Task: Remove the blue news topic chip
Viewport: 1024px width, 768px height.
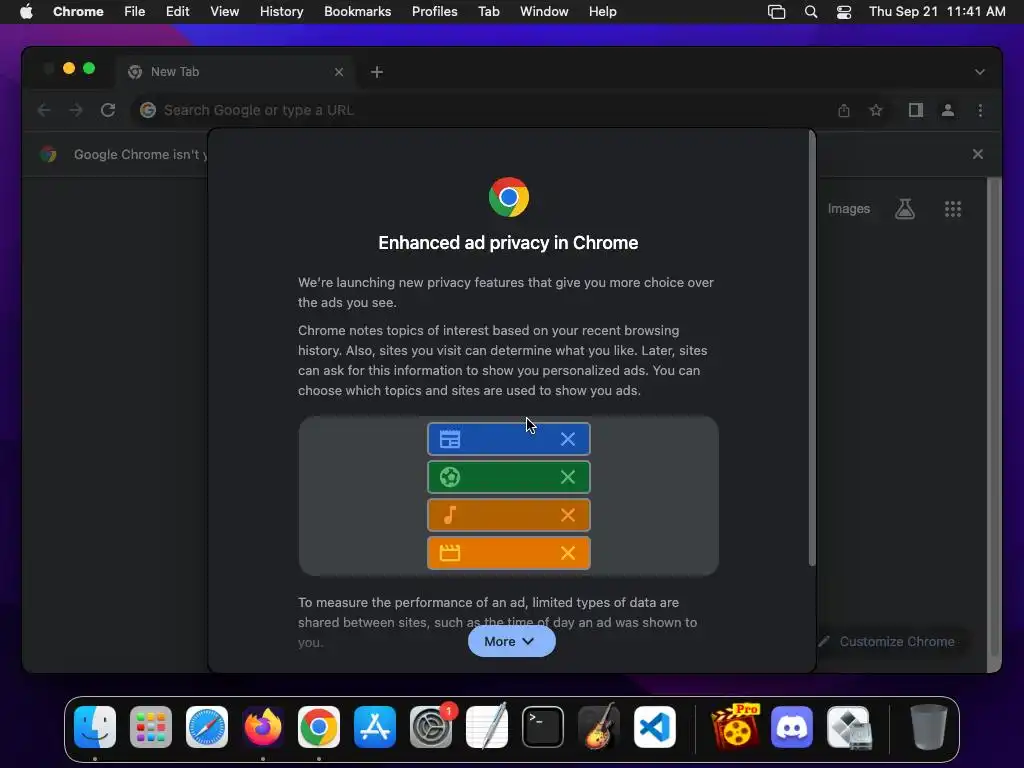Action: click(568, 440)
